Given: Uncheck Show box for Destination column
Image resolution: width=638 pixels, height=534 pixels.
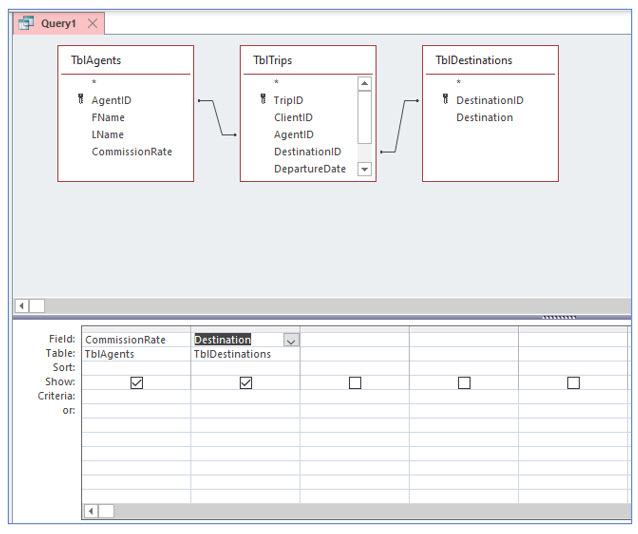Looking at the screenshot, I should coord(246,383).
